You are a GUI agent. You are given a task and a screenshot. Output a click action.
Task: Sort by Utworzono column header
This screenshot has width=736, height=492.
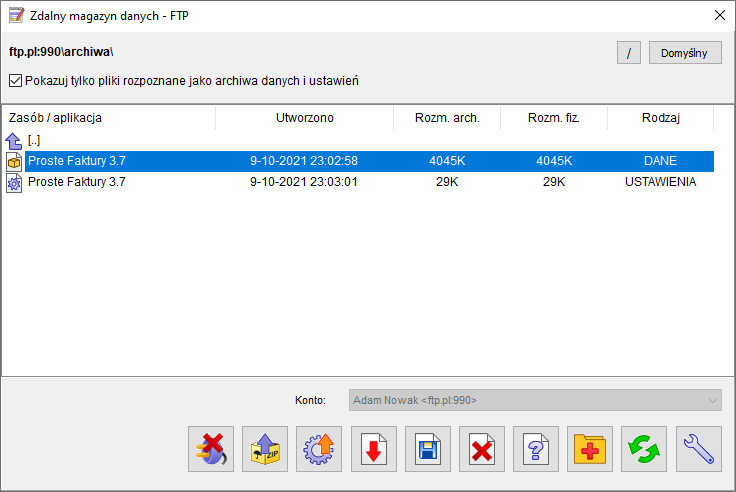tap(305, 117)
